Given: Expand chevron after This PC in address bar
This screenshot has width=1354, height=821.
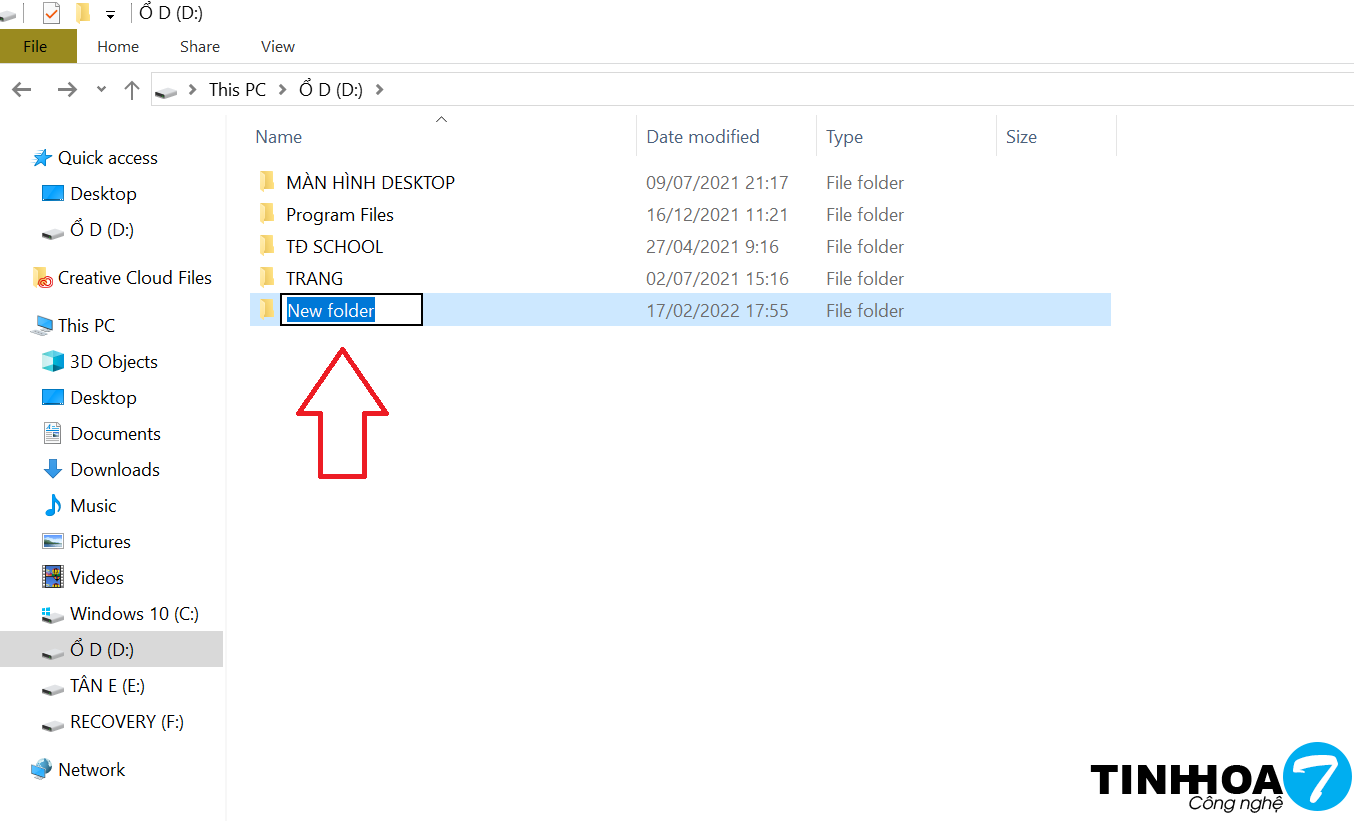Looking at the screenshot, I should coord(282,90).
